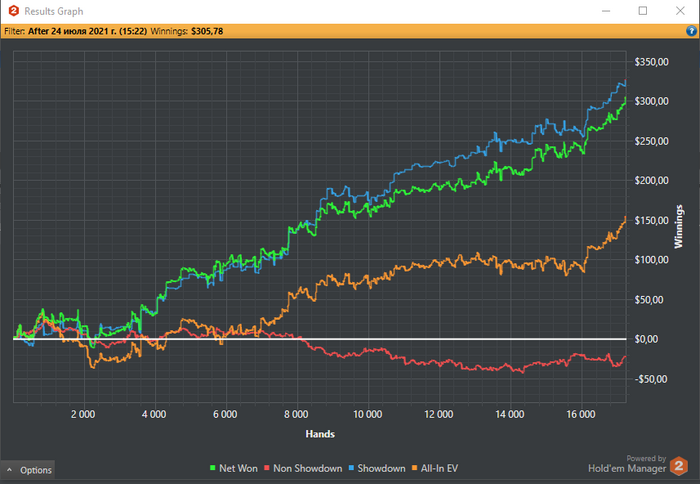Click the green Net Won color square

tap(212, 468)
